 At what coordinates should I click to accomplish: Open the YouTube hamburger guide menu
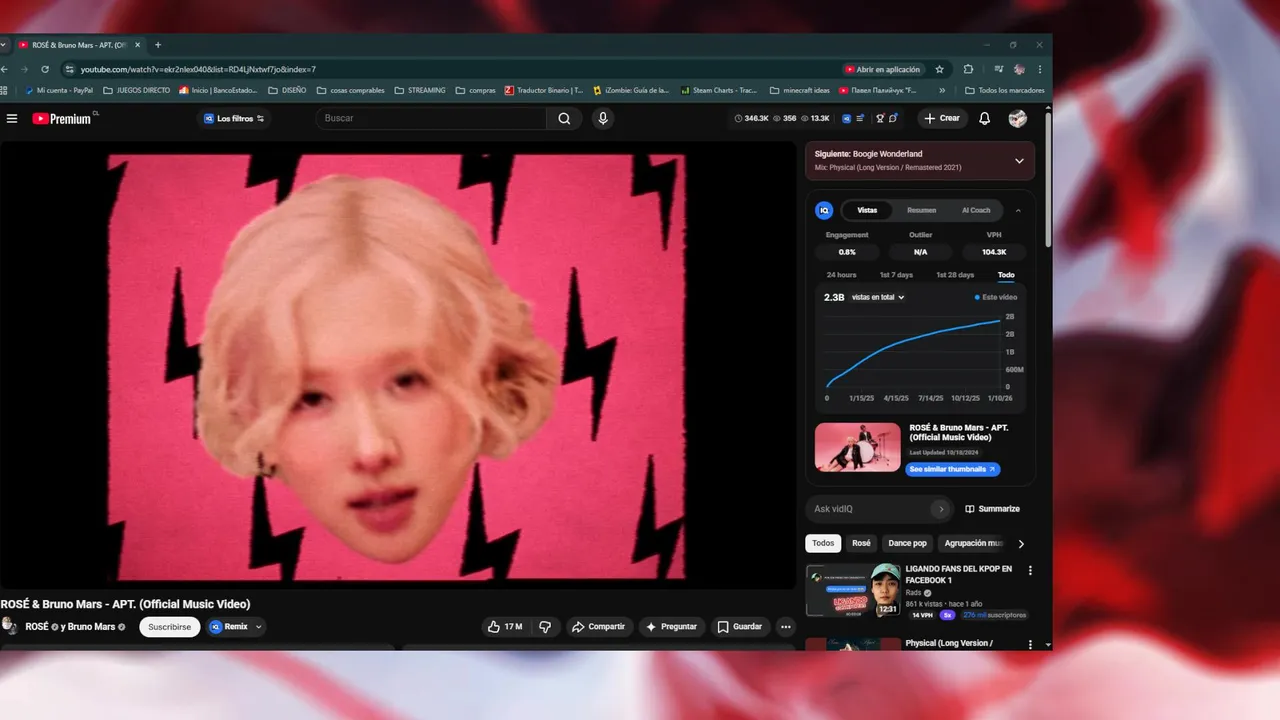point(12,118)
